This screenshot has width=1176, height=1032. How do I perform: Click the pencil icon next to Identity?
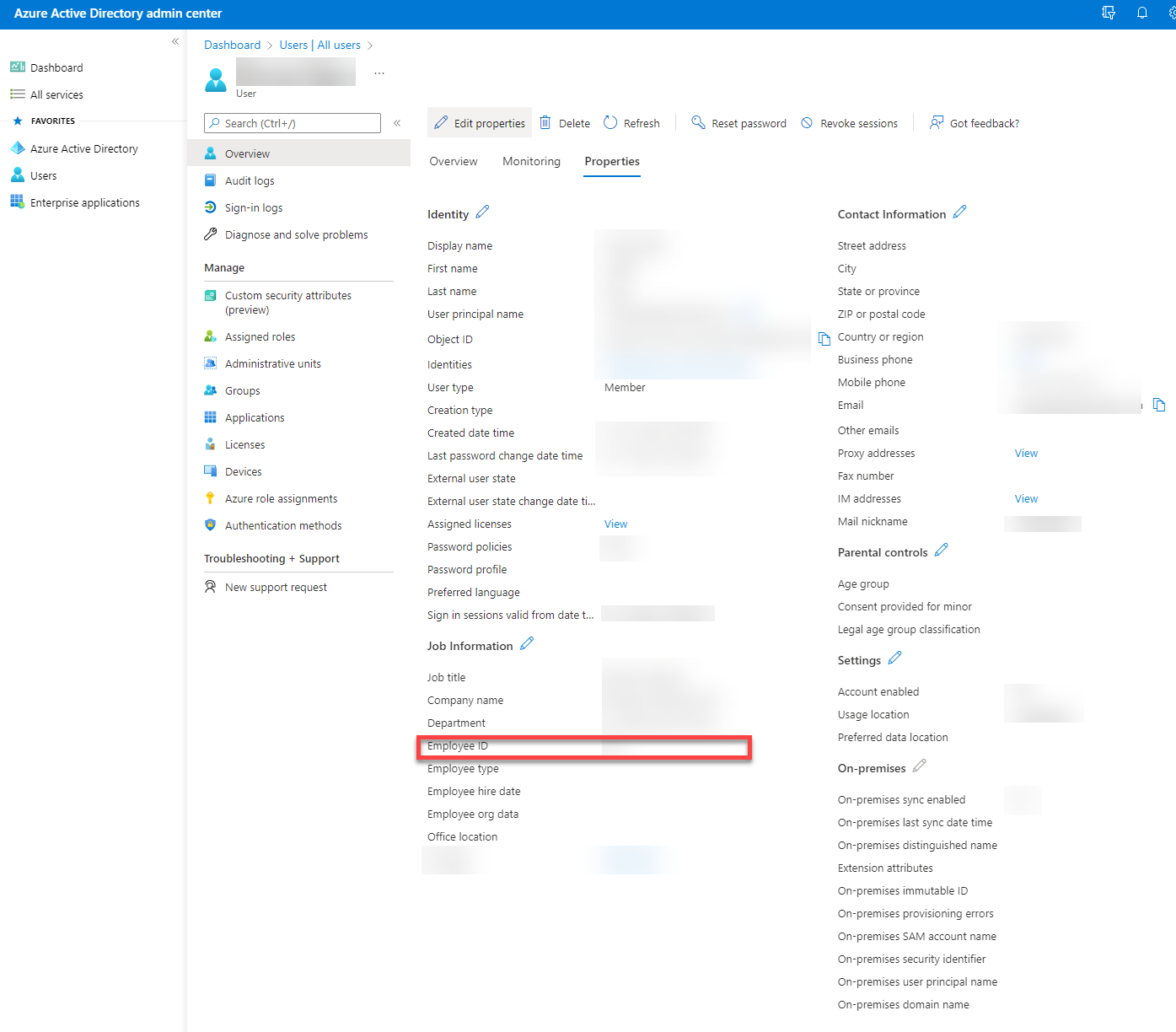(x=482, y=212)
